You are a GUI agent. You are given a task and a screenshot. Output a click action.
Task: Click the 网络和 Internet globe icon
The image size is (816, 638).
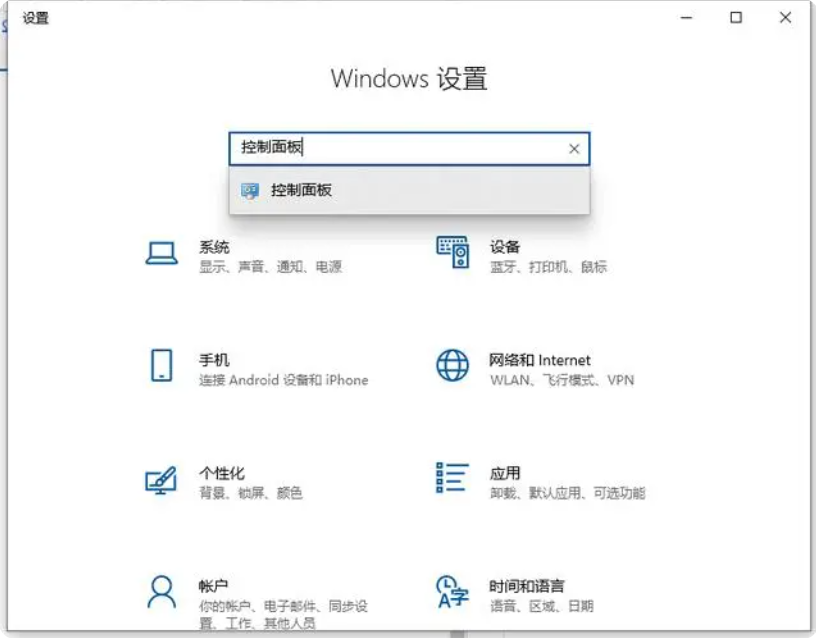point(452,365)
